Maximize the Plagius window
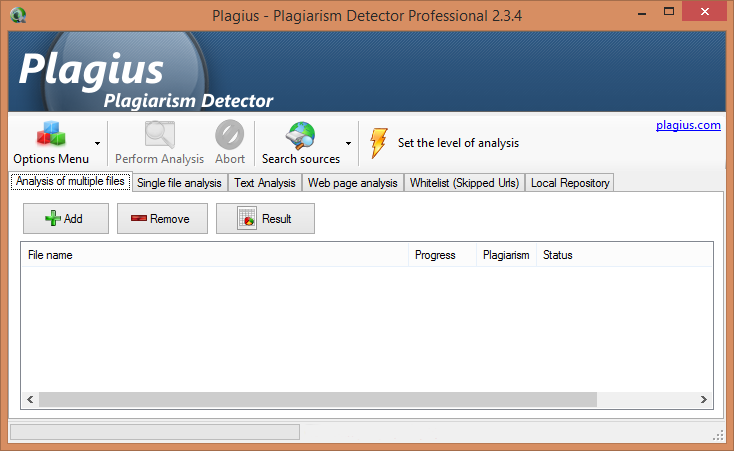734x451 pixels. click(669, 12)
